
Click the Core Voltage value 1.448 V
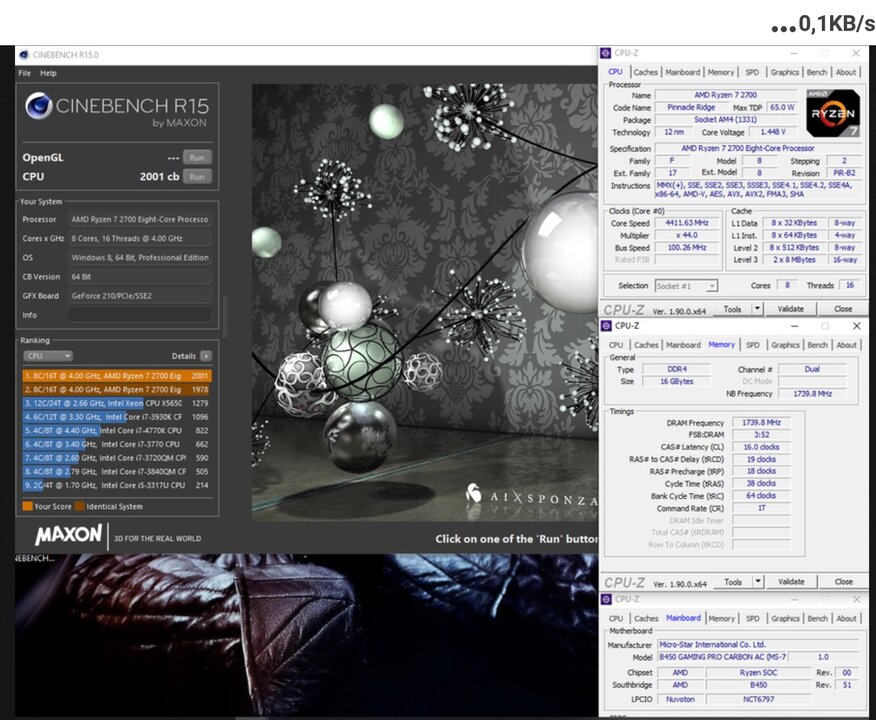[x=773, y=132]
